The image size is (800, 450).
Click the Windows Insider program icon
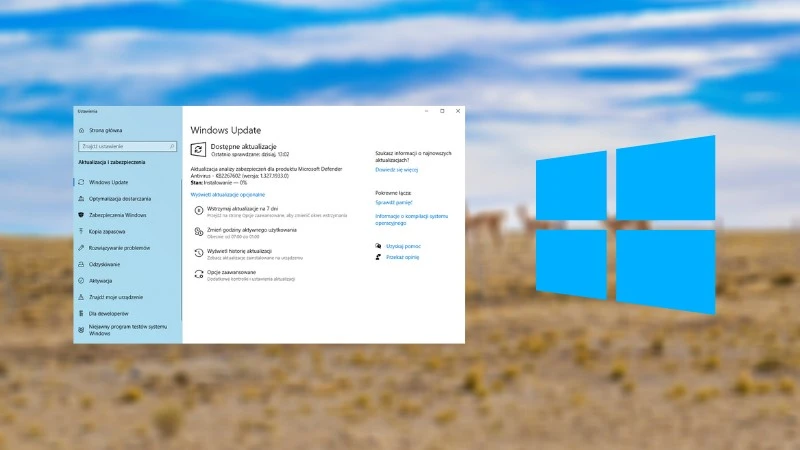(x=81, y=330)
